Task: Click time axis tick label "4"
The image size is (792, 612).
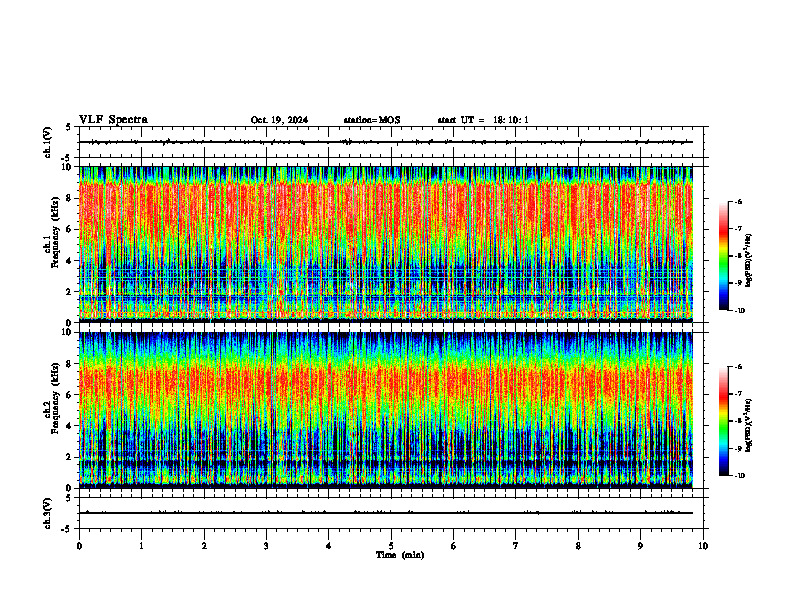Action: click(328, 546)
